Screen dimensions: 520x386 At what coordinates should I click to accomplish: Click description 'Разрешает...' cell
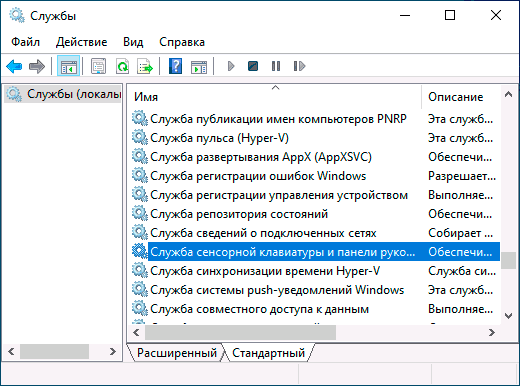462,176
